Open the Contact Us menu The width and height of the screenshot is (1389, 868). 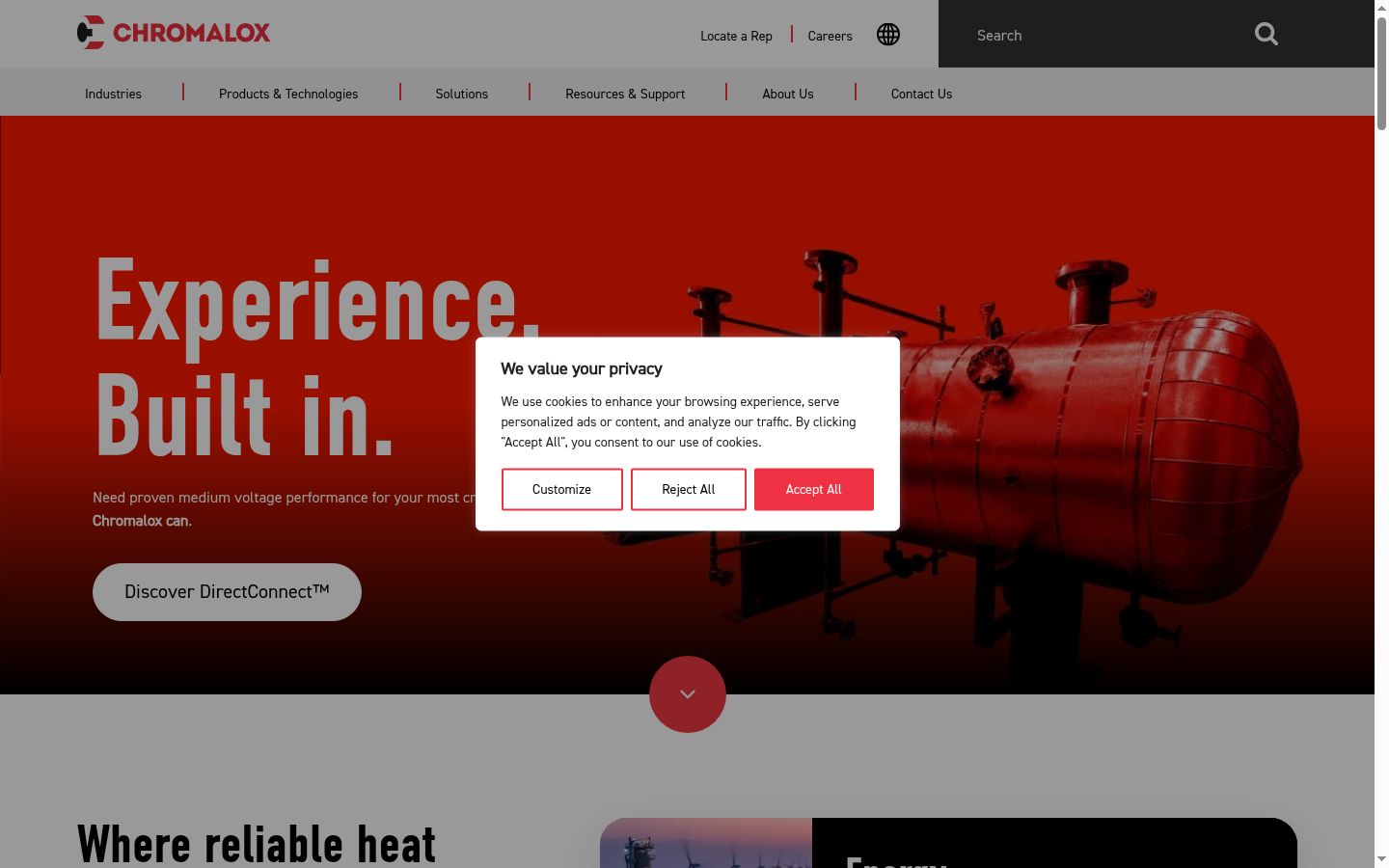pos(921,94)
